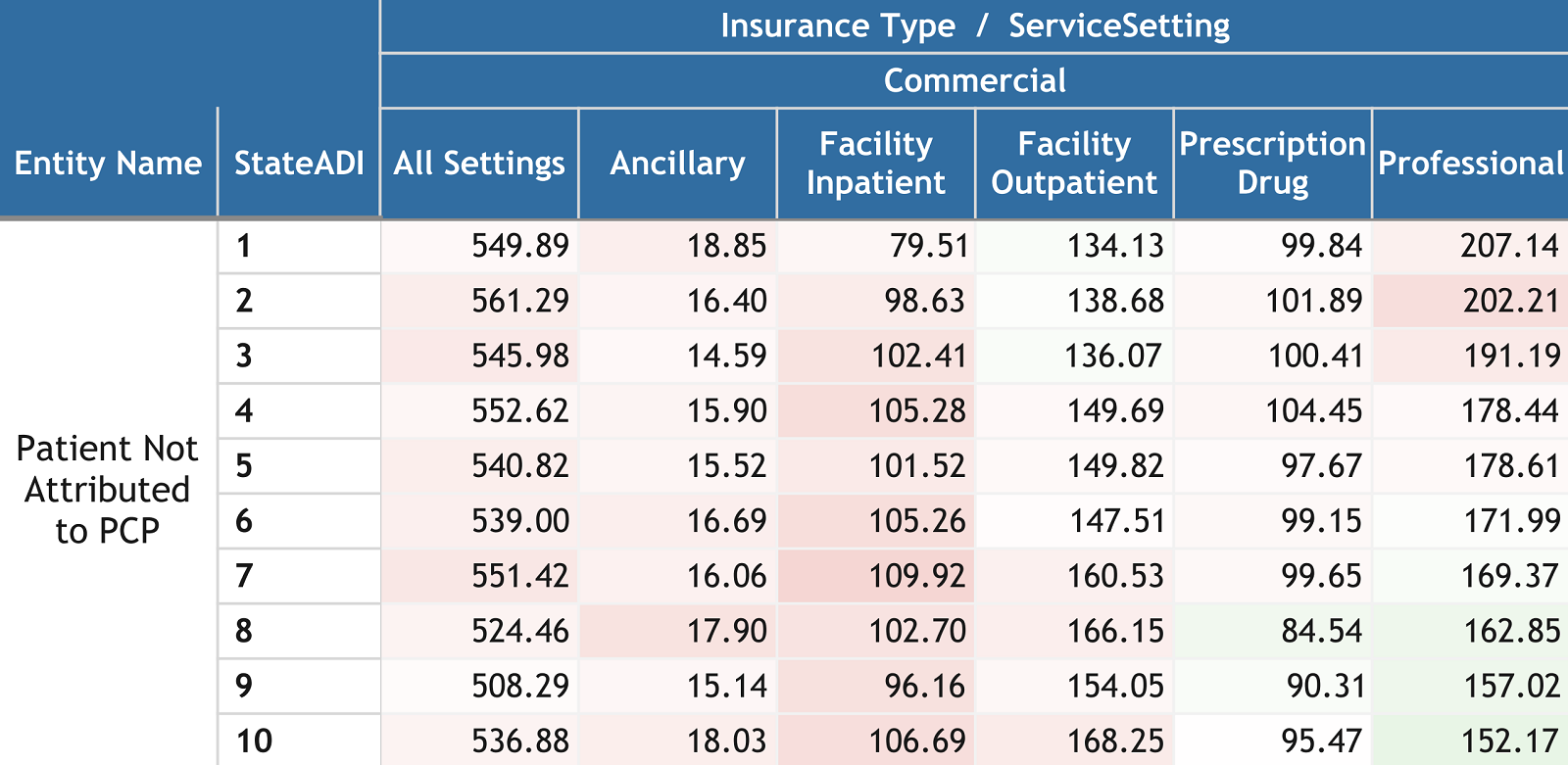Select the 152.17 Professional cell
Viewport: 1568px width, 765px height.
click(1510, 741)
